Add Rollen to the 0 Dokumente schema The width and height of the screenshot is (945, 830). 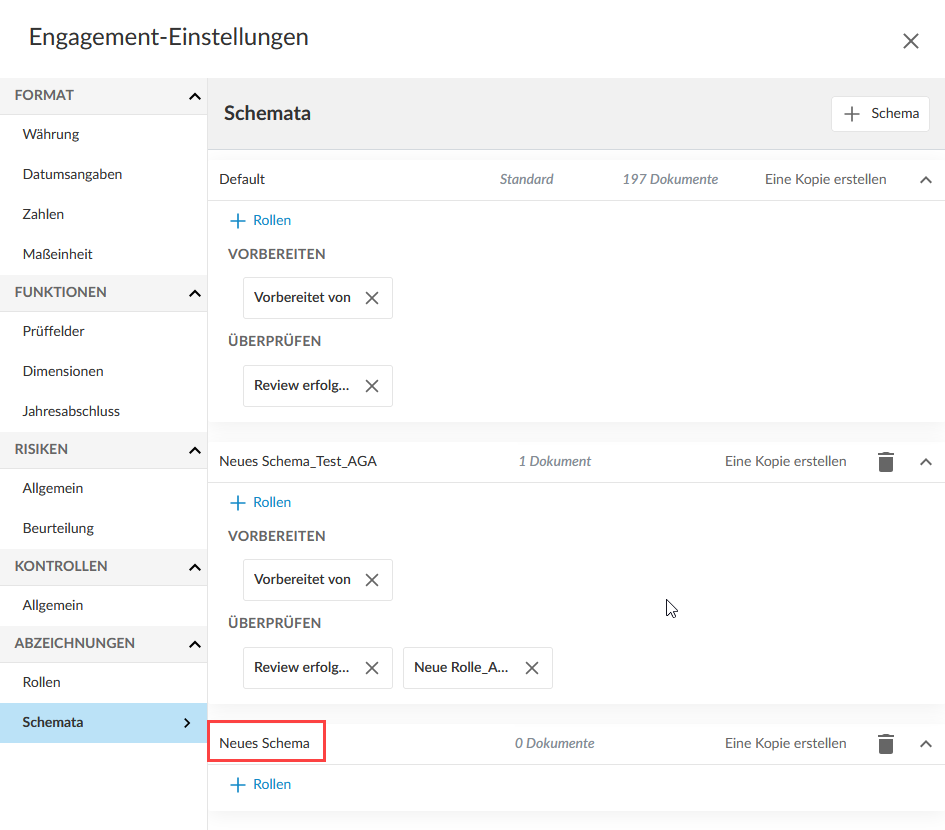coord(260,785)
